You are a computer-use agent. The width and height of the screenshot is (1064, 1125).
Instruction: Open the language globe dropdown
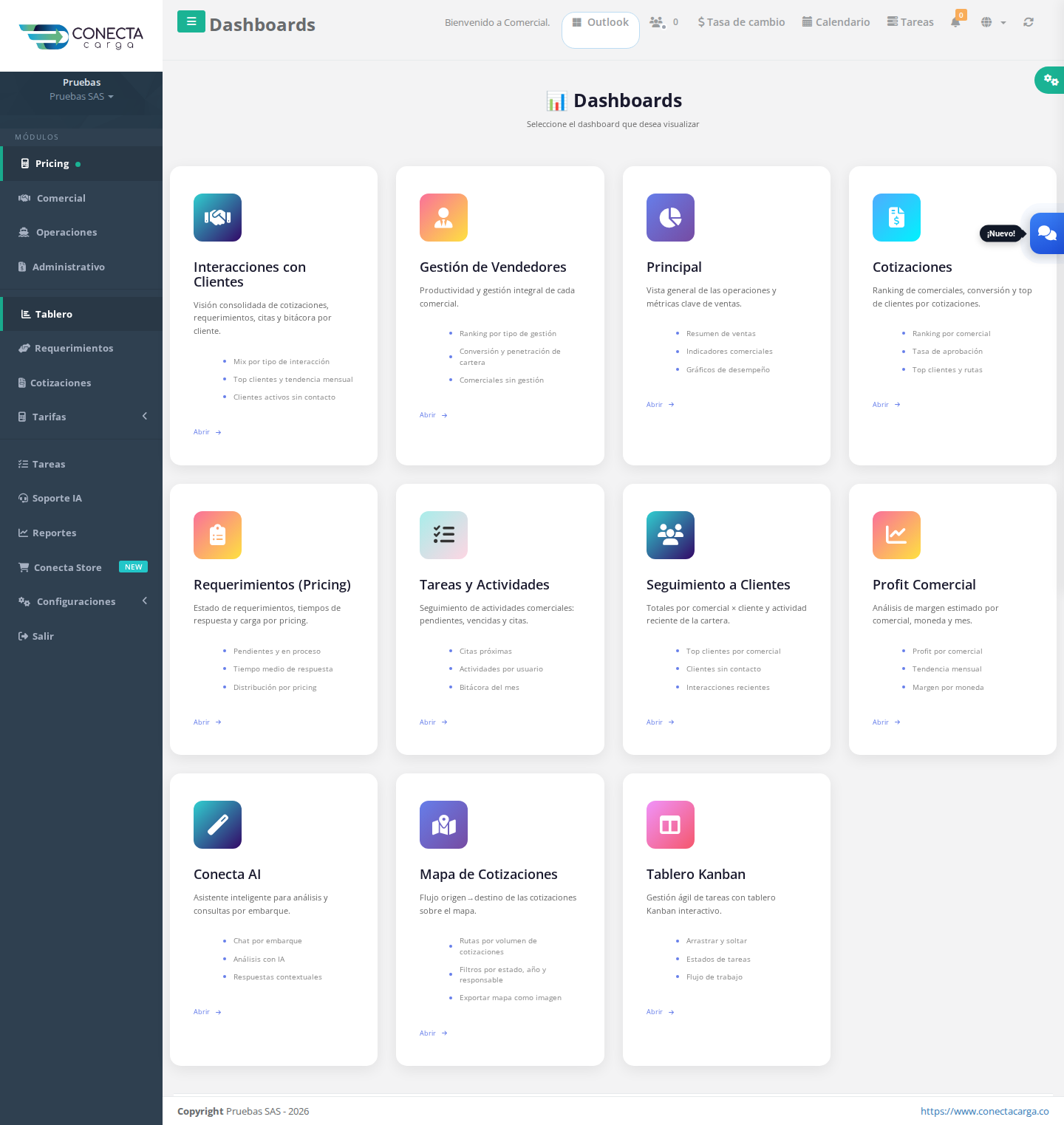(993, 22)
